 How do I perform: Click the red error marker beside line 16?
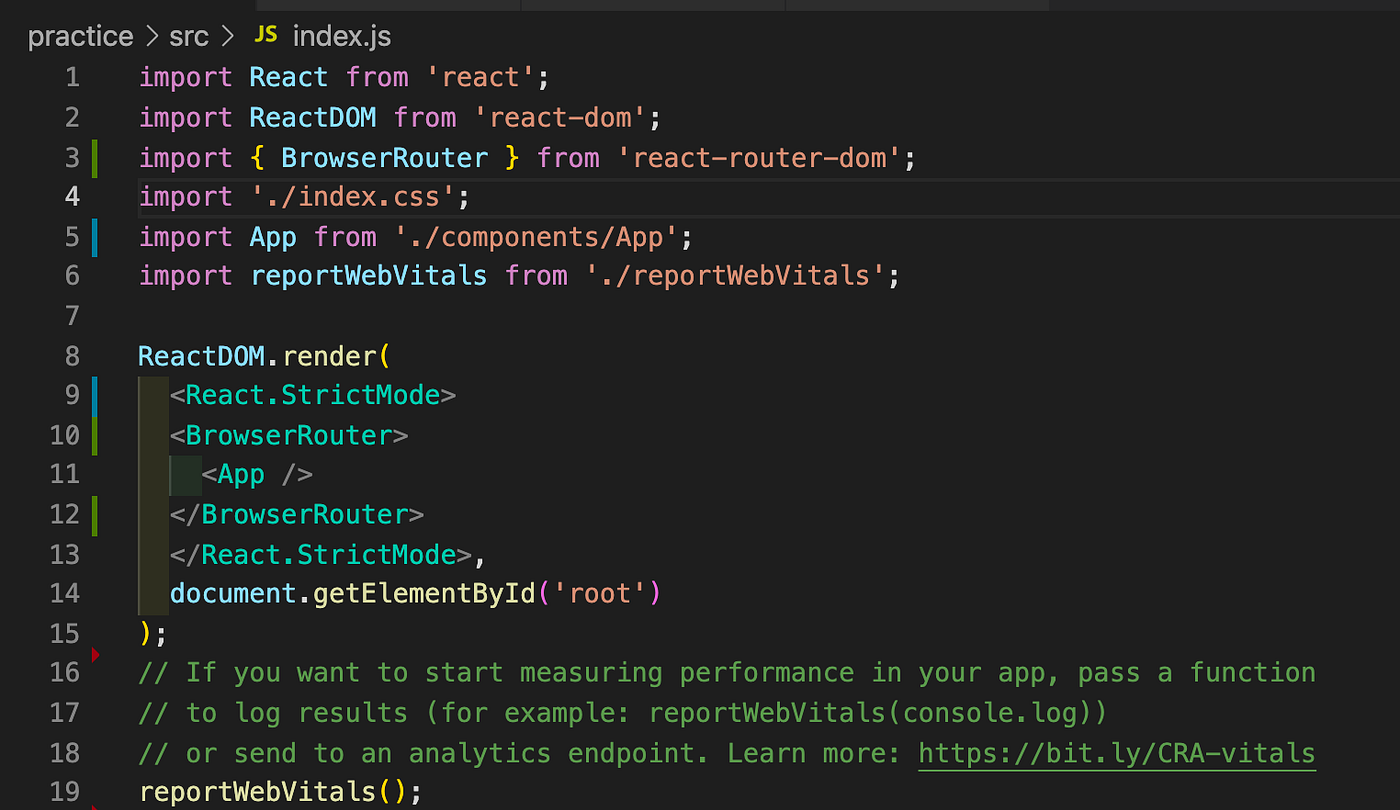[x=95, y=655]
